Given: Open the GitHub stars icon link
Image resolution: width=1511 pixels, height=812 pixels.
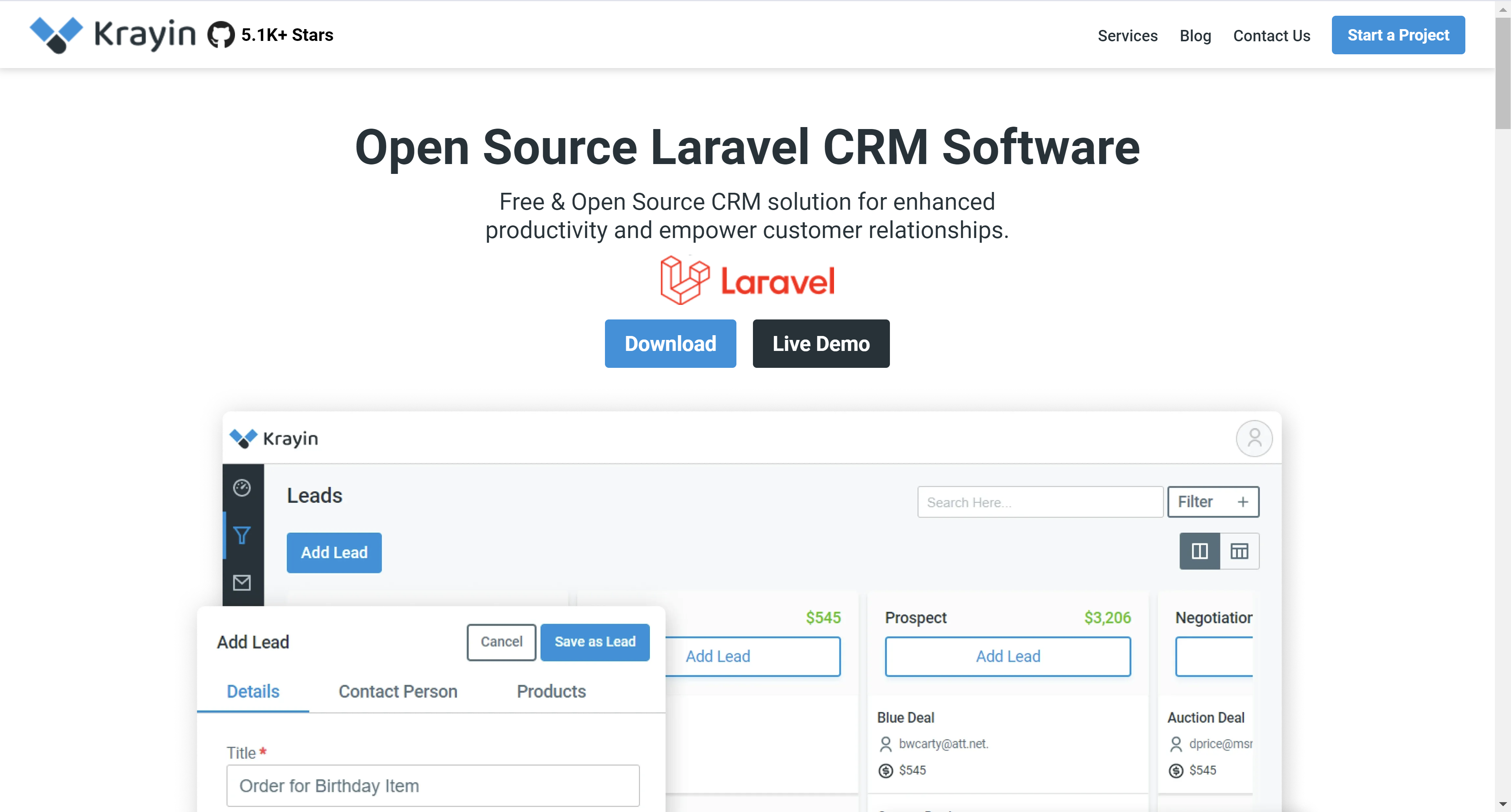Looking at the screenshot, I should (x=221, y=35).
